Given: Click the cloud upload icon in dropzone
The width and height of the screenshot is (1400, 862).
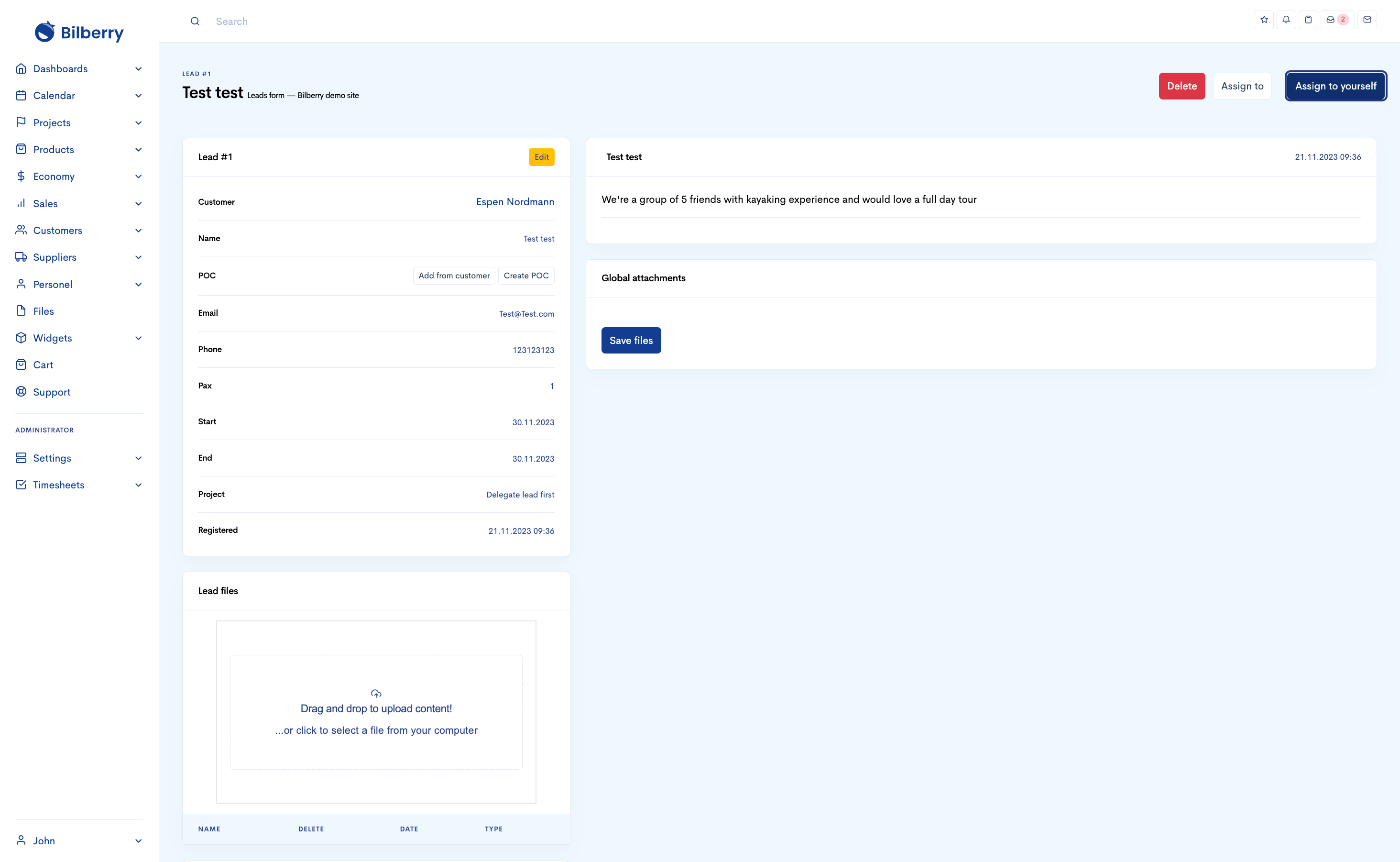Looking at the screenshot, I should point(376,693).
